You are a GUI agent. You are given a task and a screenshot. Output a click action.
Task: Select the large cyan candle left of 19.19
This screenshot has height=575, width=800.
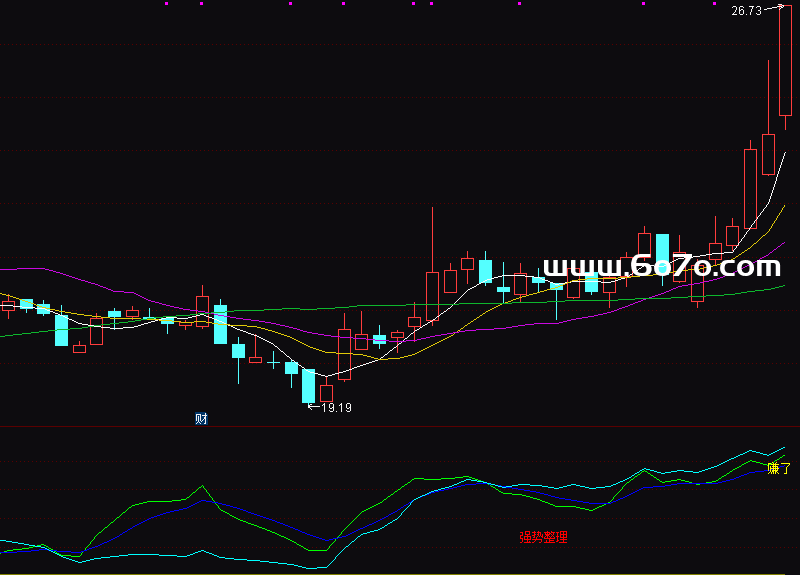[308, 386]
